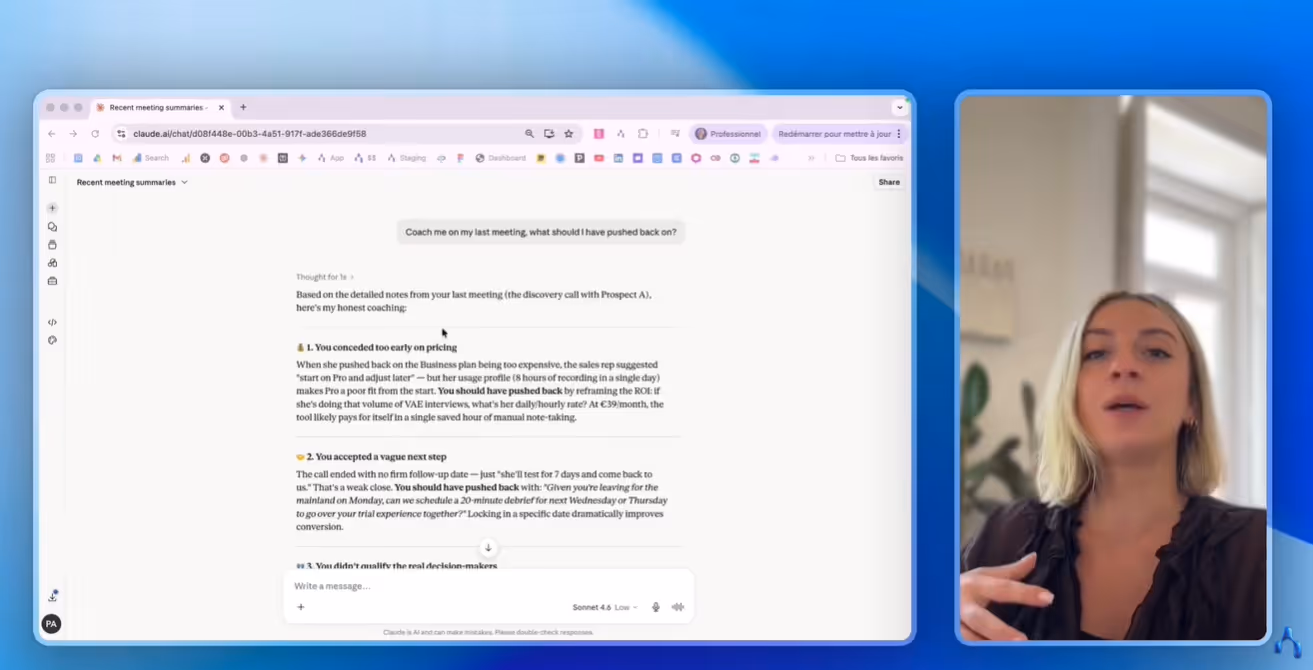The image size is (1313, 670).
Task: Start a new chat with plus icon in sidebar
Action: [x=52, y=208]
